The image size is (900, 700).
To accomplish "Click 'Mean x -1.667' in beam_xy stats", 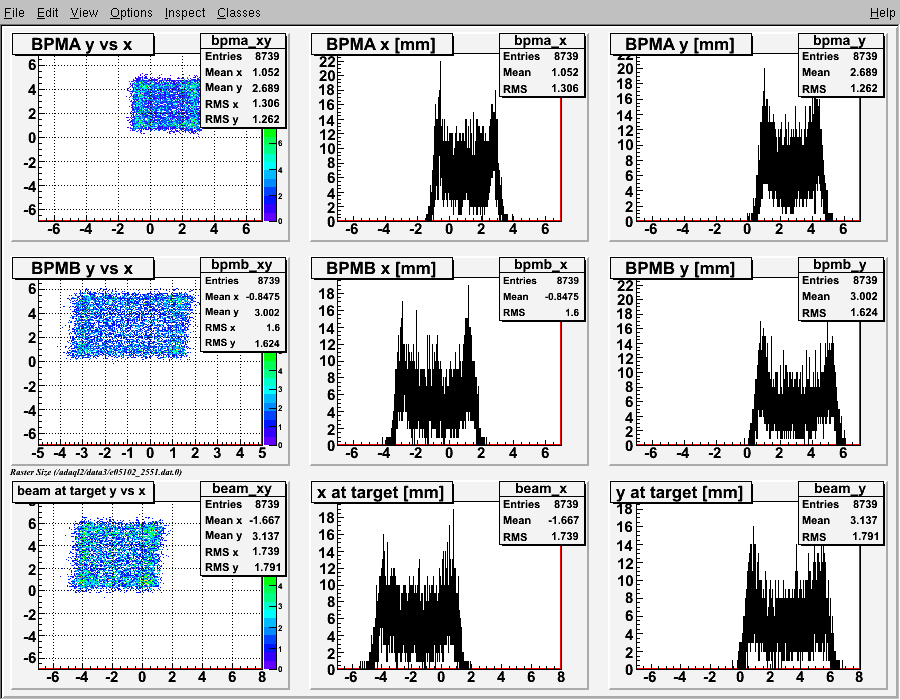I will tap(242, 520).
